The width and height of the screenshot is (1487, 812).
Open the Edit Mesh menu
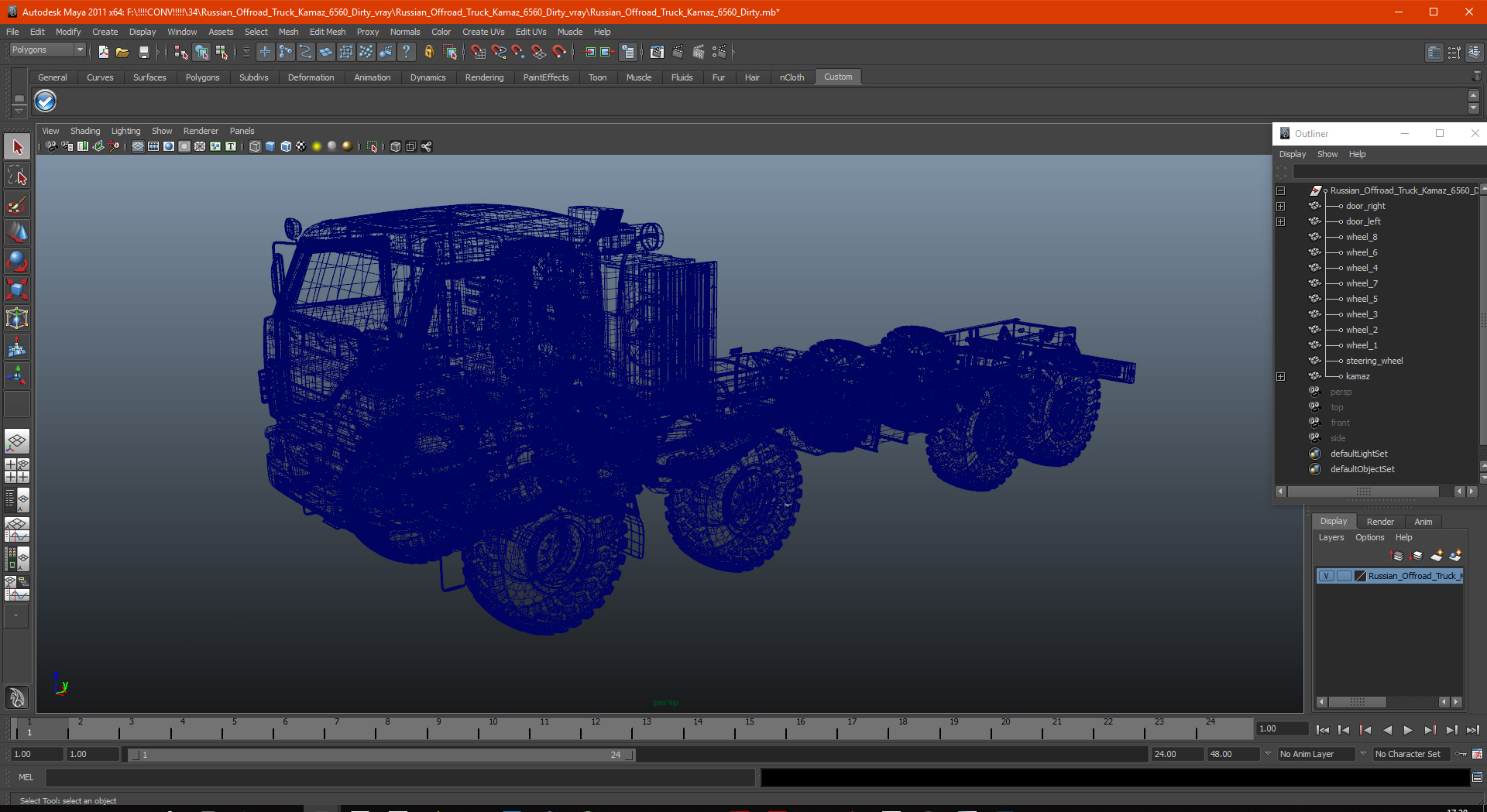tap(327, 32)
